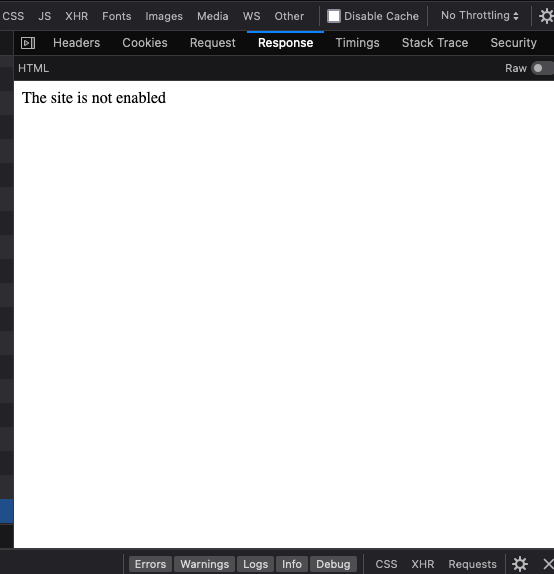Filter requests by XHR in network toolbar
Image resolution: width=554 pixels, height=574 pixels.
[77, 16]
